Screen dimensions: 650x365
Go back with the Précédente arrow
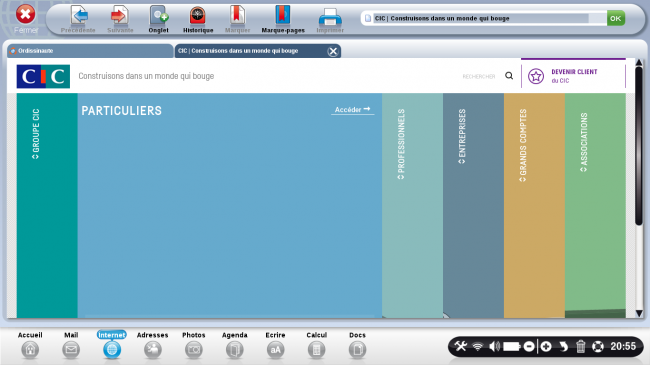pyautogui.click(x=79, y=16)
